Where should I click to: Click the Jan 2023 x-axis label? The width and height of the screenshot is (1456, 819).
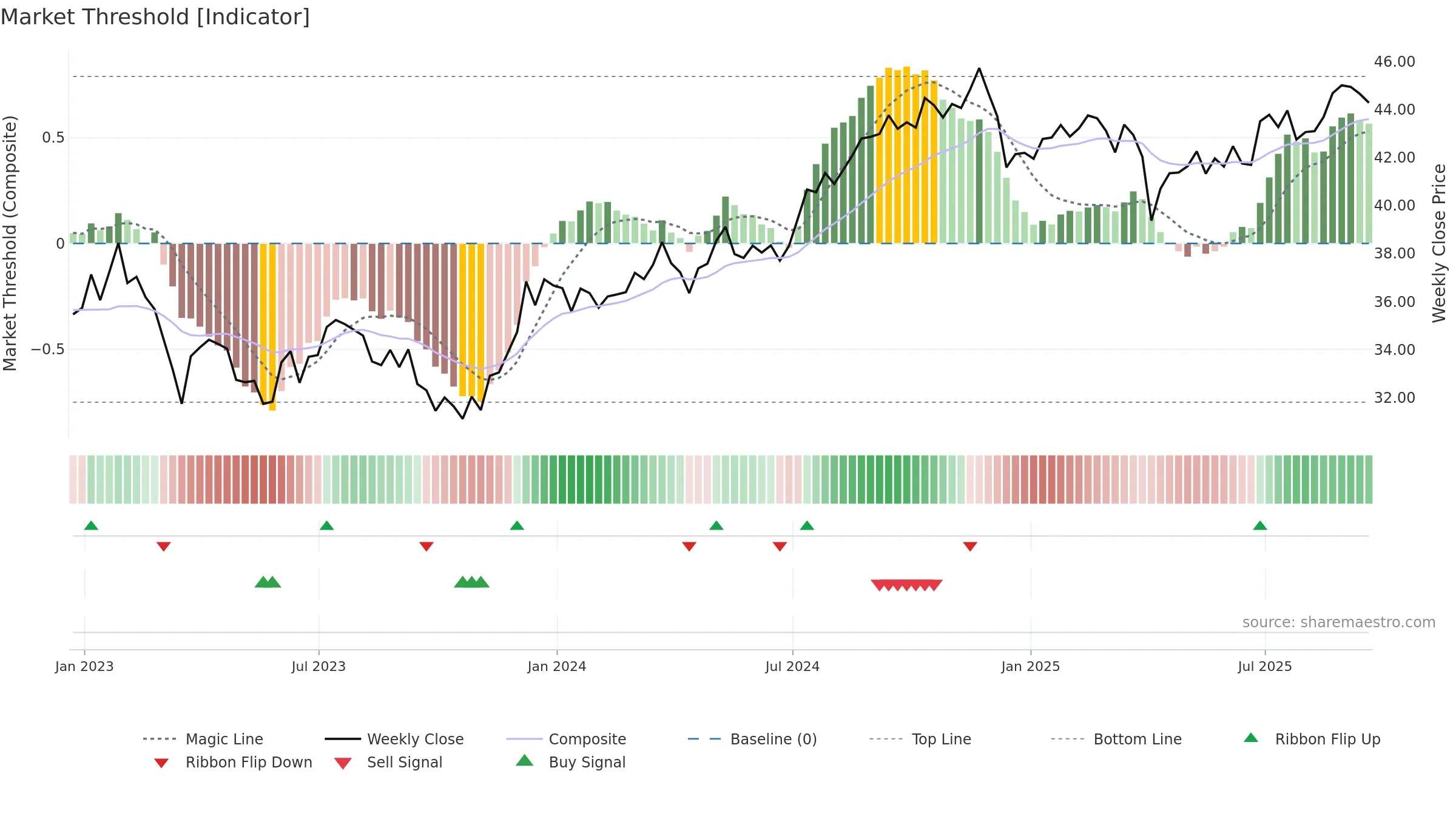coord(84,666)
